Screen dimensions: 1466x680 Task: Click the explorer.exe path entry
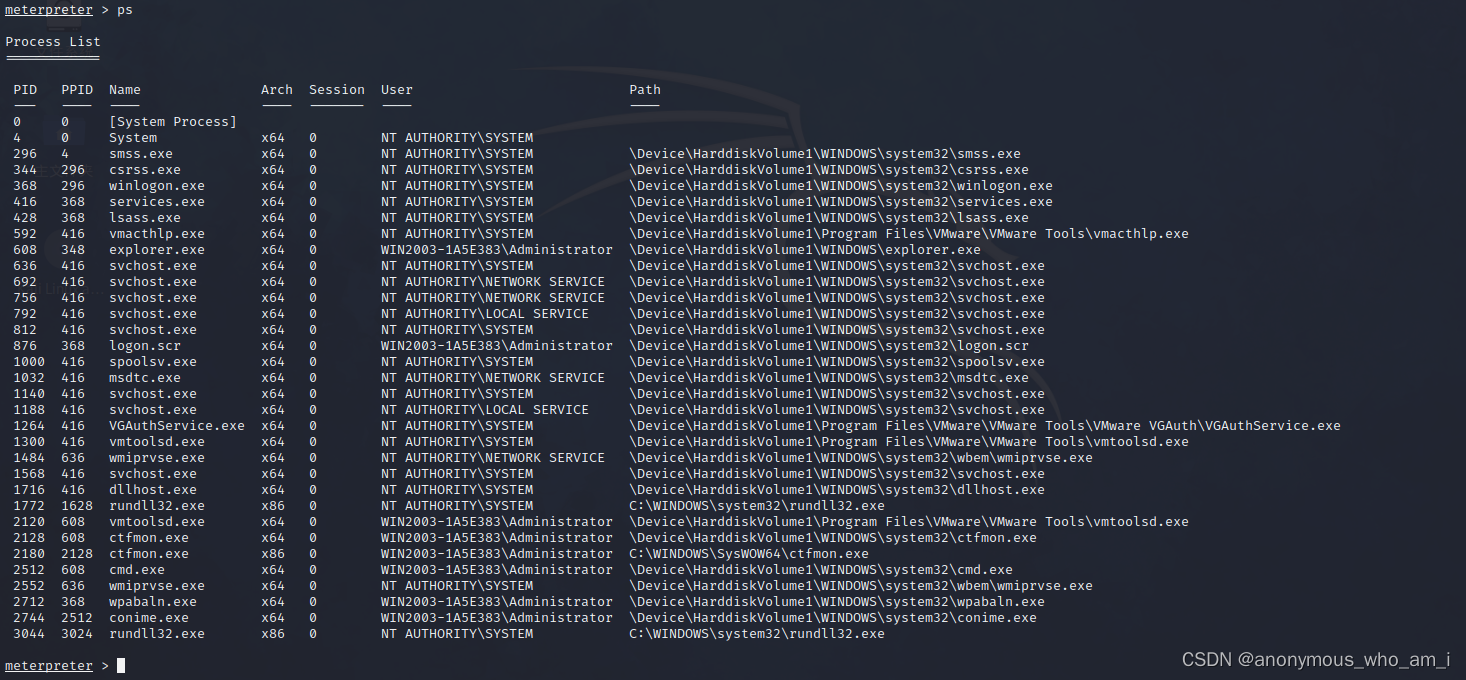(805, 250)
